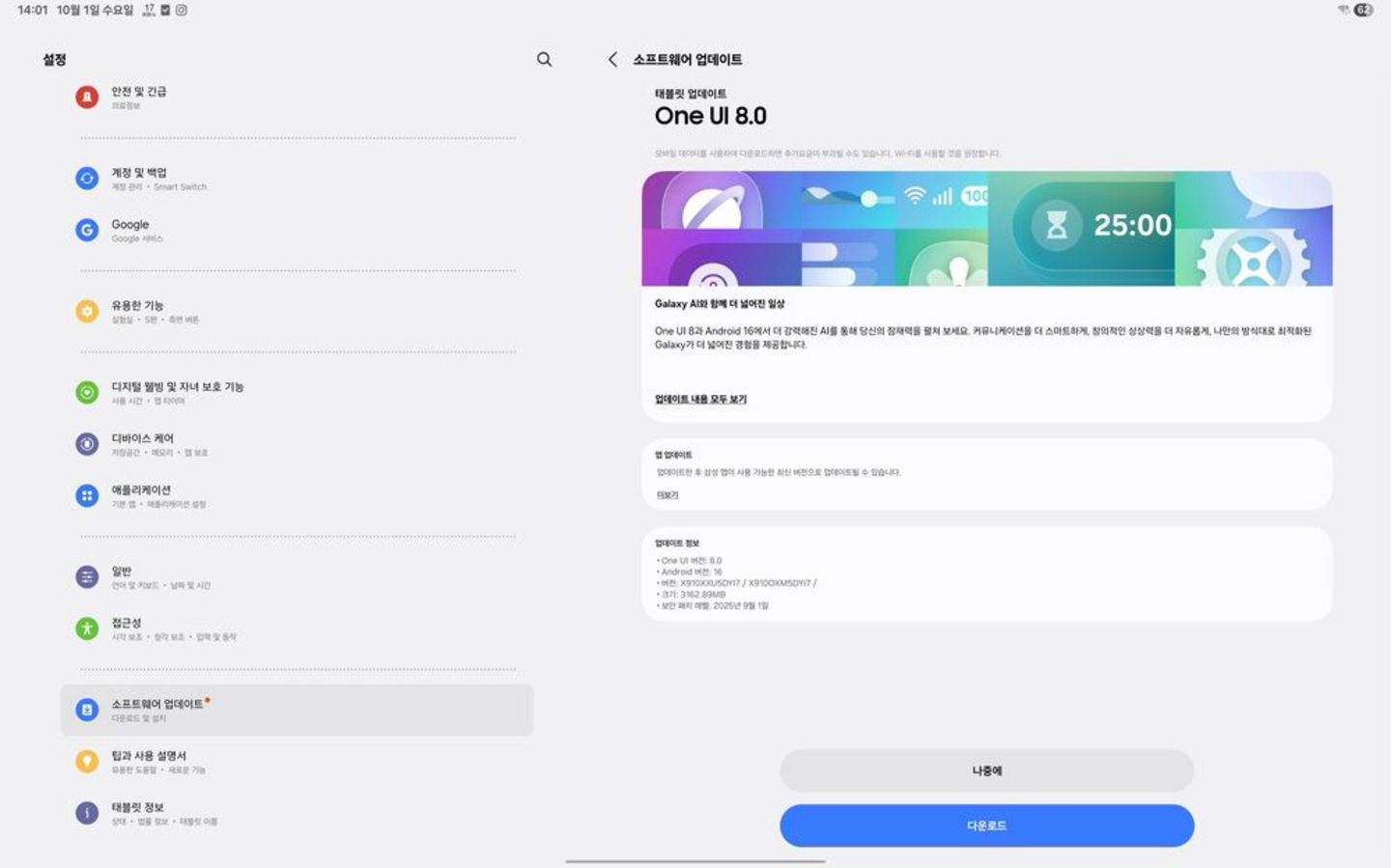Open the blue 애플리케이션 grid icon
This screenshot has height=868, width=1391.
(87, 496)
